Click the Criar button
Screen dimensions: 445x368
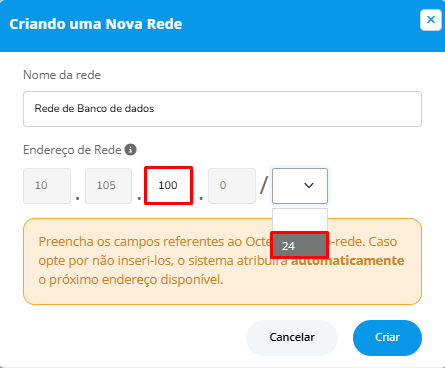click(387, 338)
